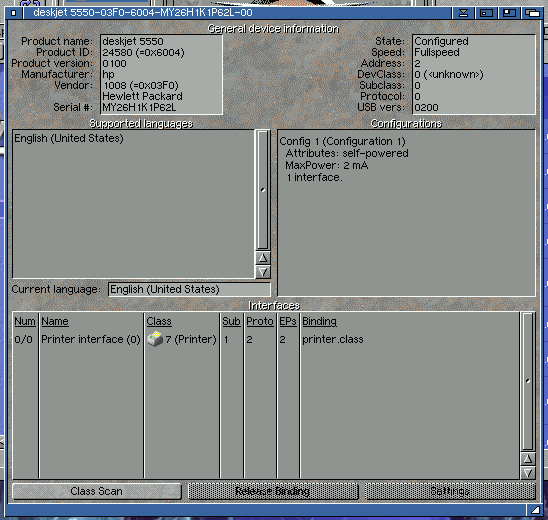548x520 pixels.
Task: Click down arrow of Supported languages scrollbar
Action: (263, 272)
